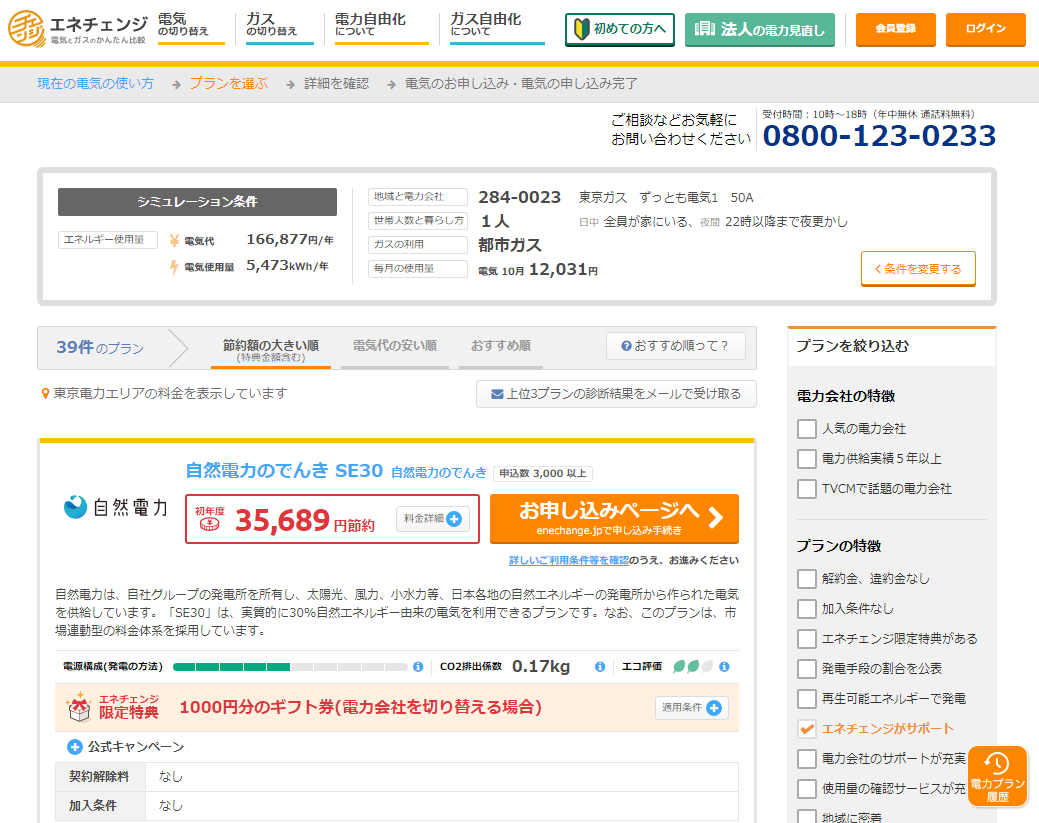Open 電力自由化について menu
The height and width of the screenshot is (823, 1039).
tap(382, 27)
